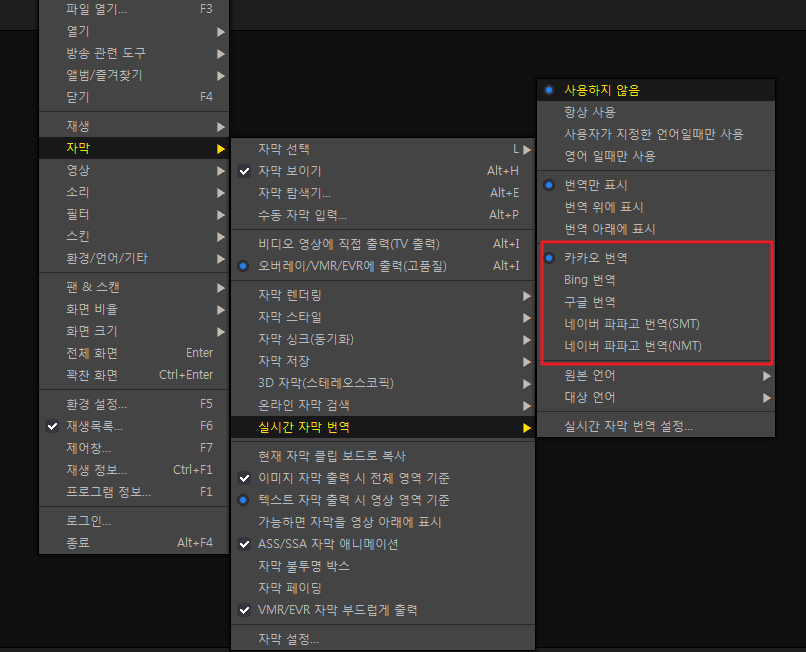Open the 자막 렌더링 submenu

pos(383,295)
